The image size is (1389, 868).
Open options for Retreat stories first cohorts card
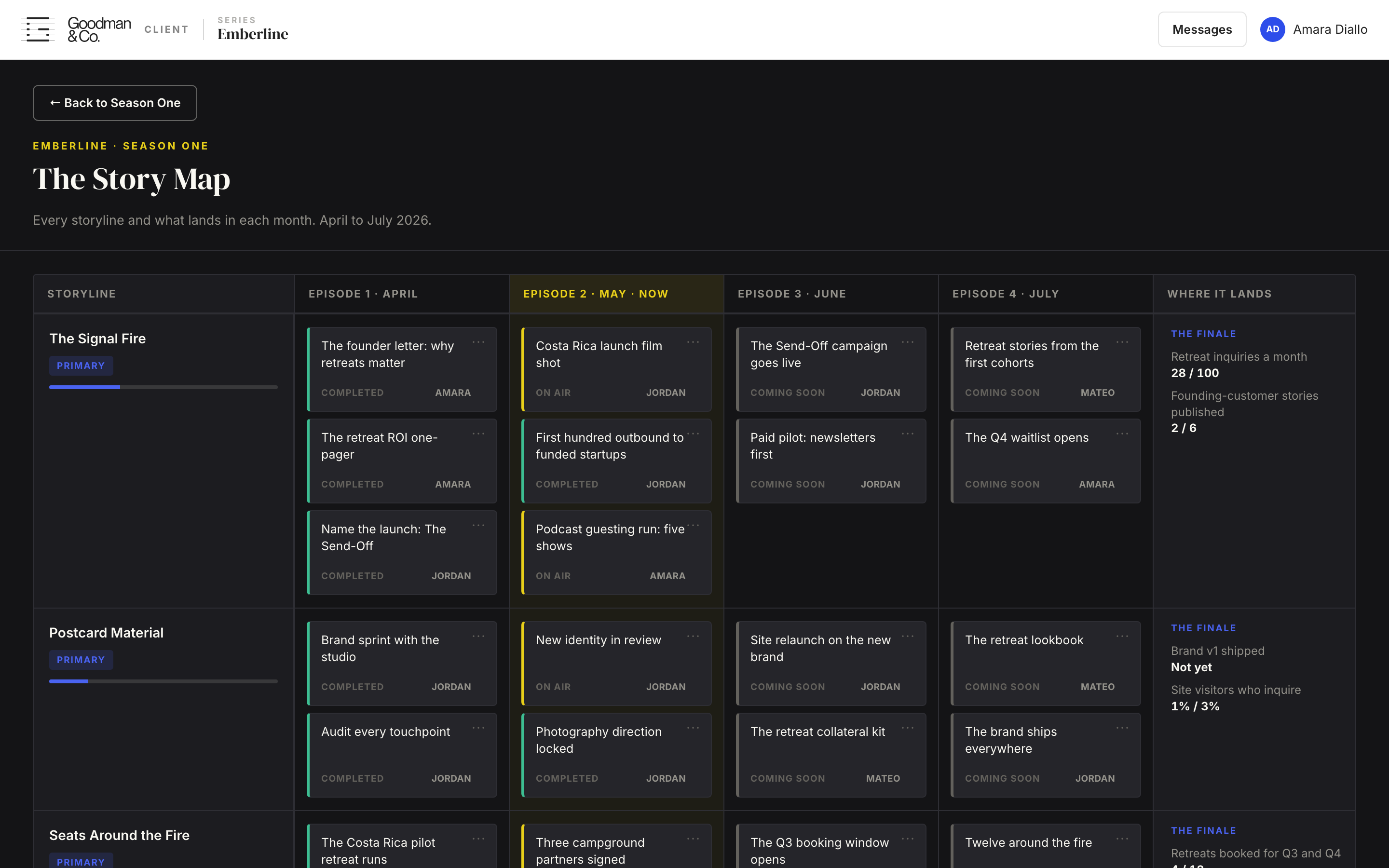click(1122, 342)
